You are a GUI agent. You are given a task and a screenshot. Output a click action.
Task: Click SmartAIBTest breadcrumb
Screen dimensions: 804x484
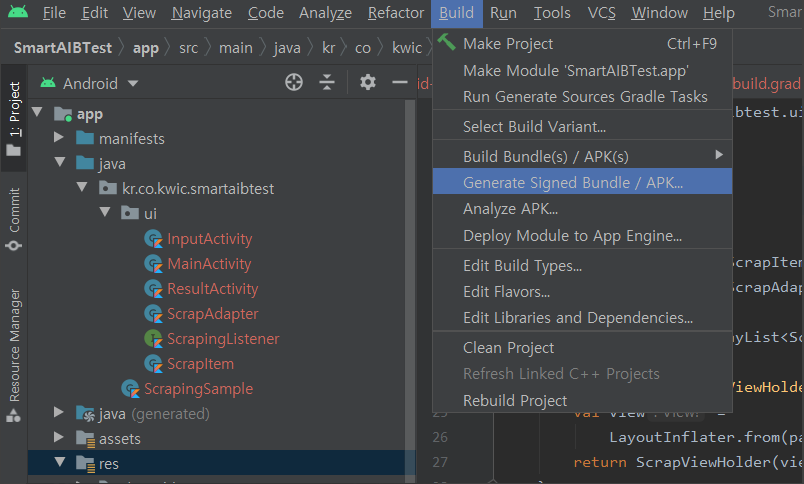(63, 48)
